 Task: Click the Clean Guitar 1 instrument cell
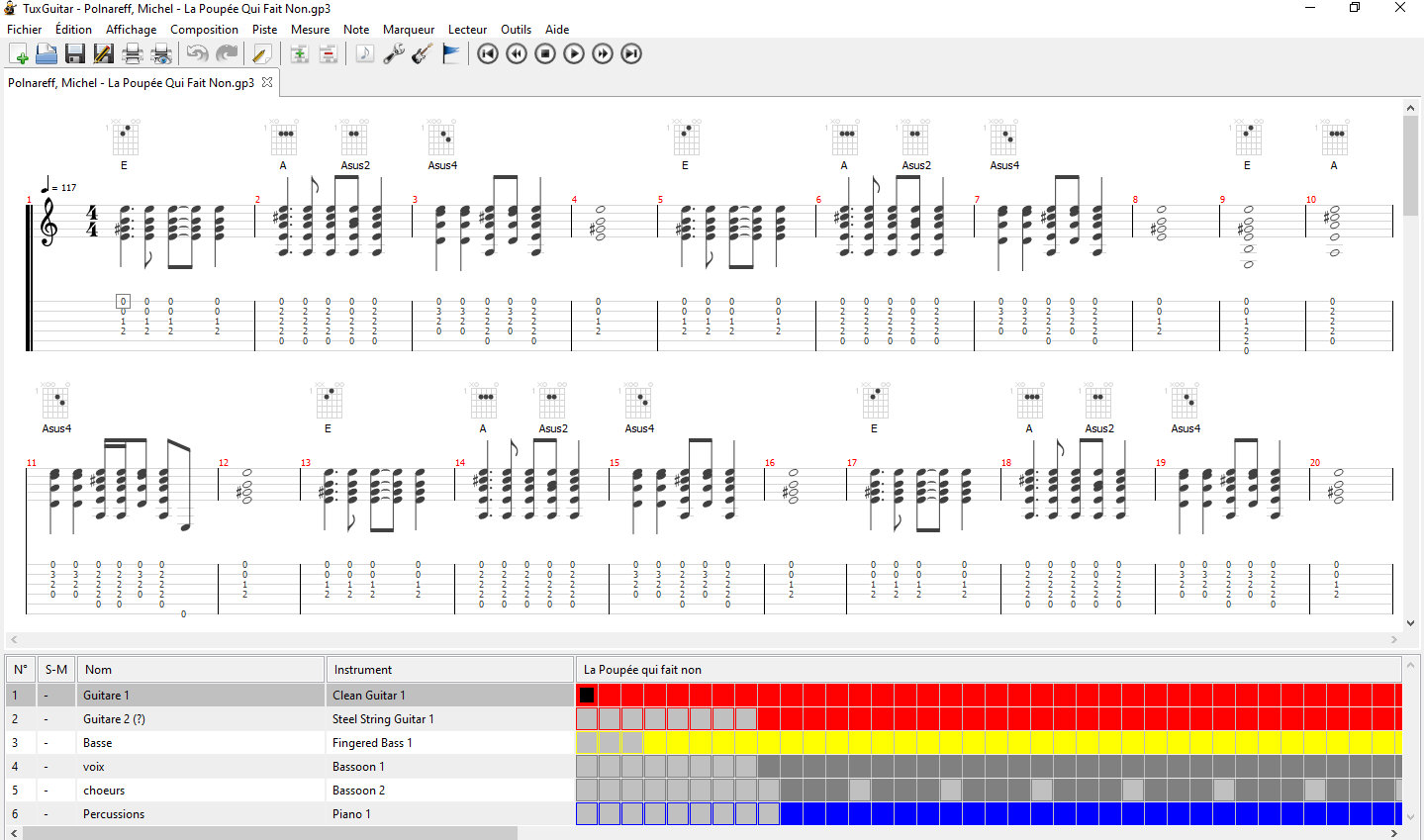450,696
